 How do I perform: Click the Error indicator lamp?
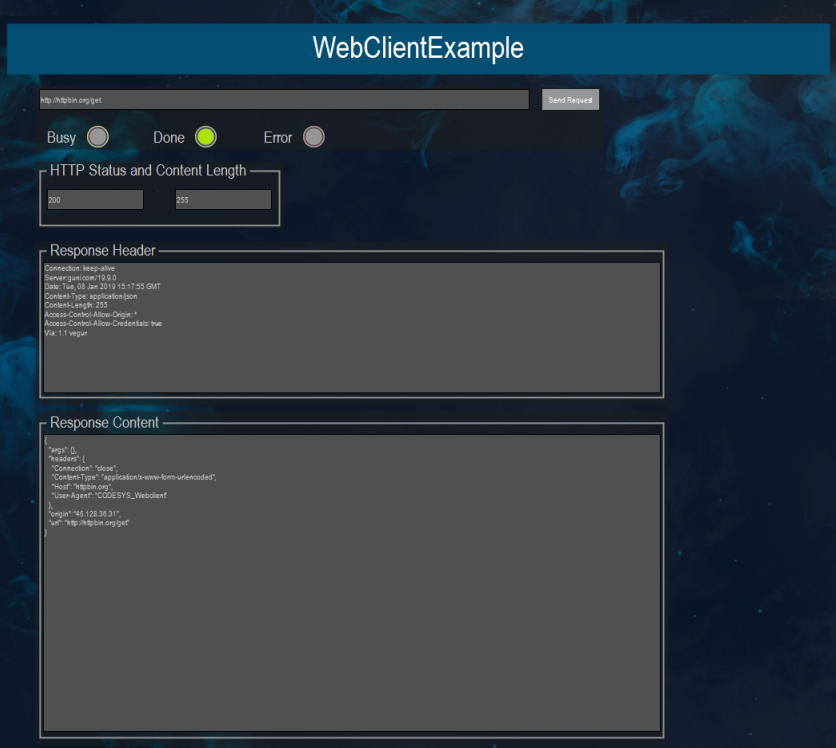coord(313,136)
